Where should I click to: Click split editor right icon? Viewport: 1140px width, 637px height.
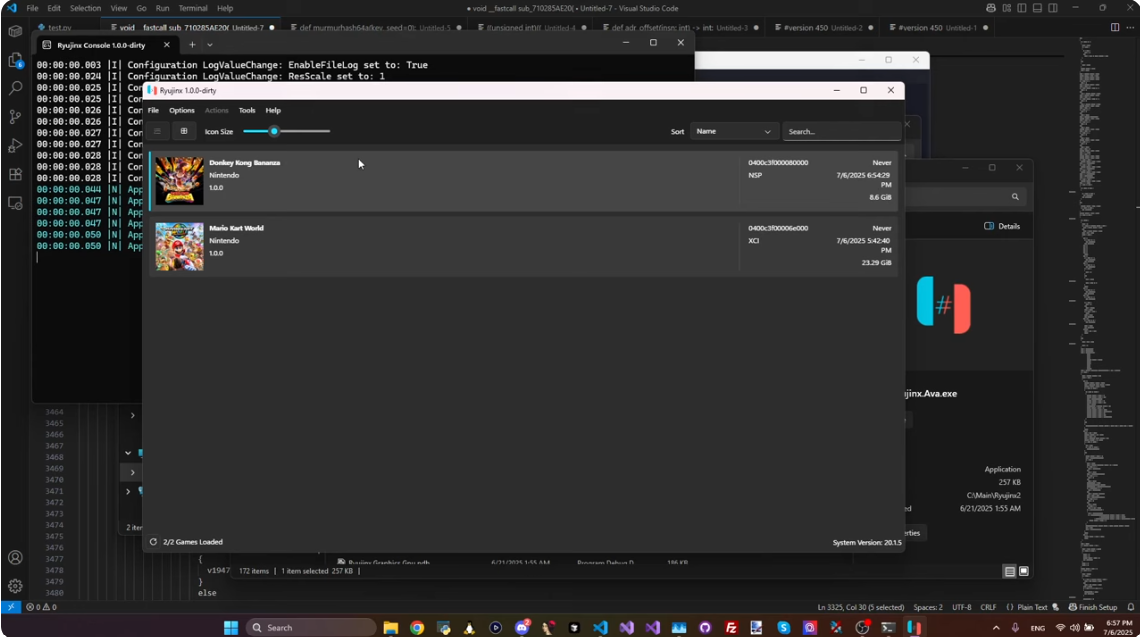1115,28
